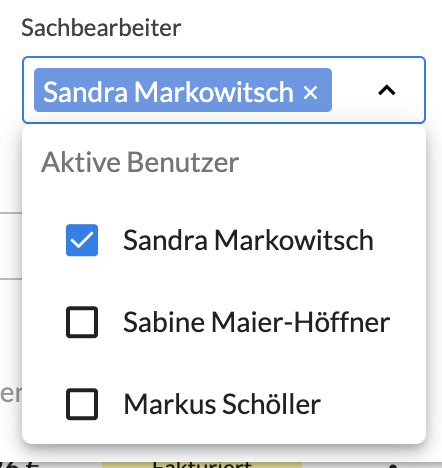
Task: Click the Sachbearbeiter field label
Action: (101, 27)
